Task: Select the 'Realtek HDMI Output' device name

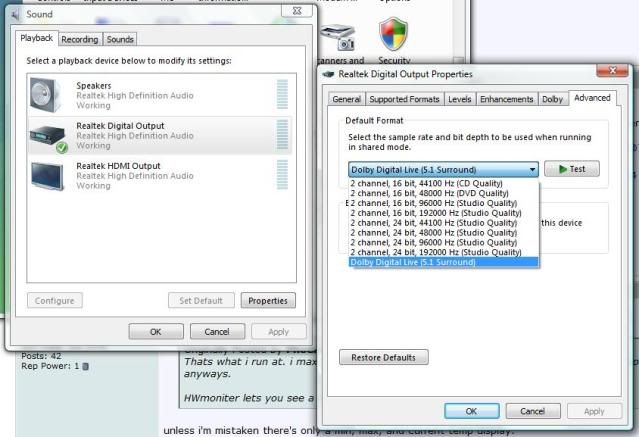Action: [118, 166]
